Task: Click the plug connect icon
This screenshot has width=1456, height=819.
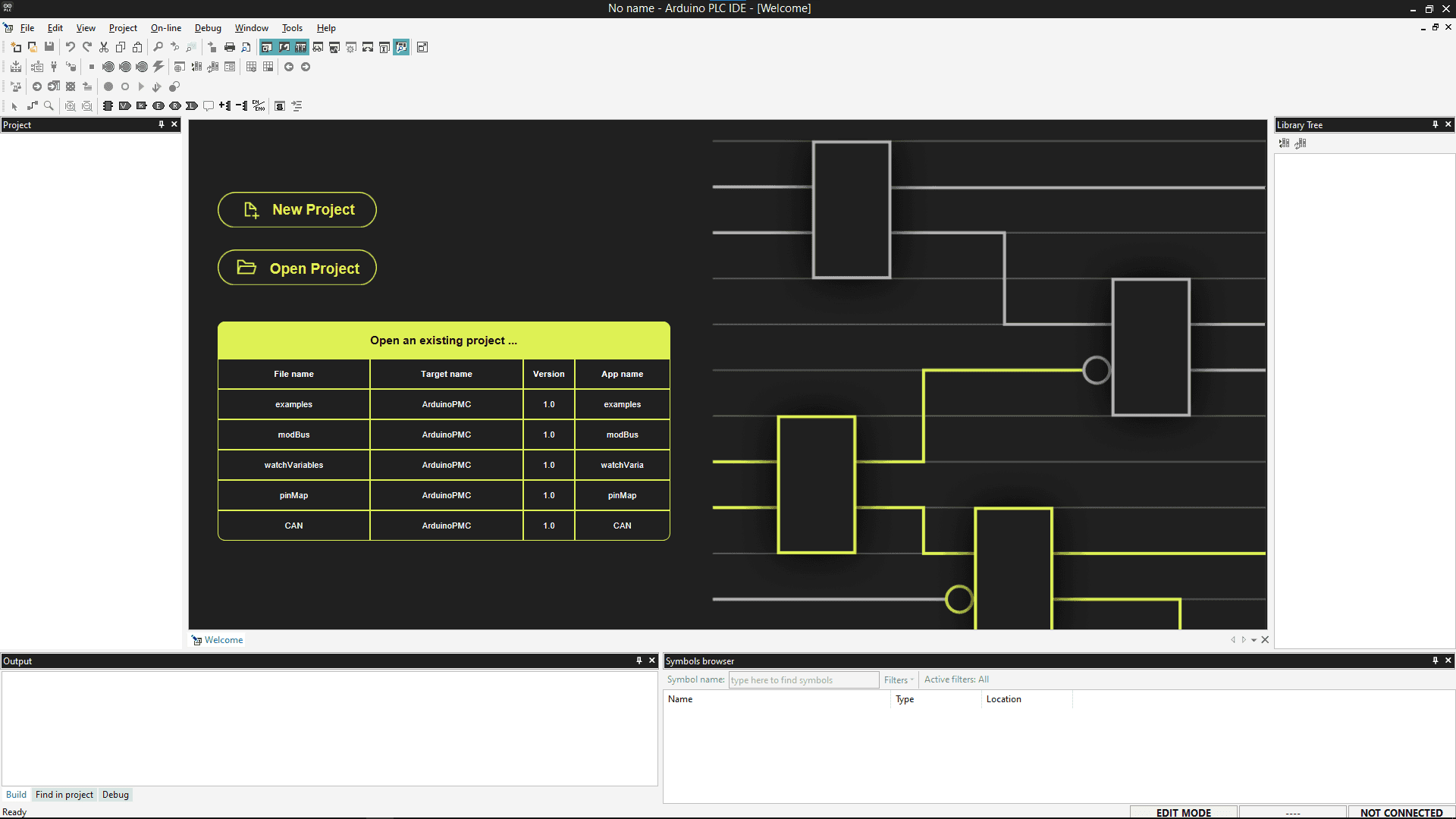Action: pos(54,67)
